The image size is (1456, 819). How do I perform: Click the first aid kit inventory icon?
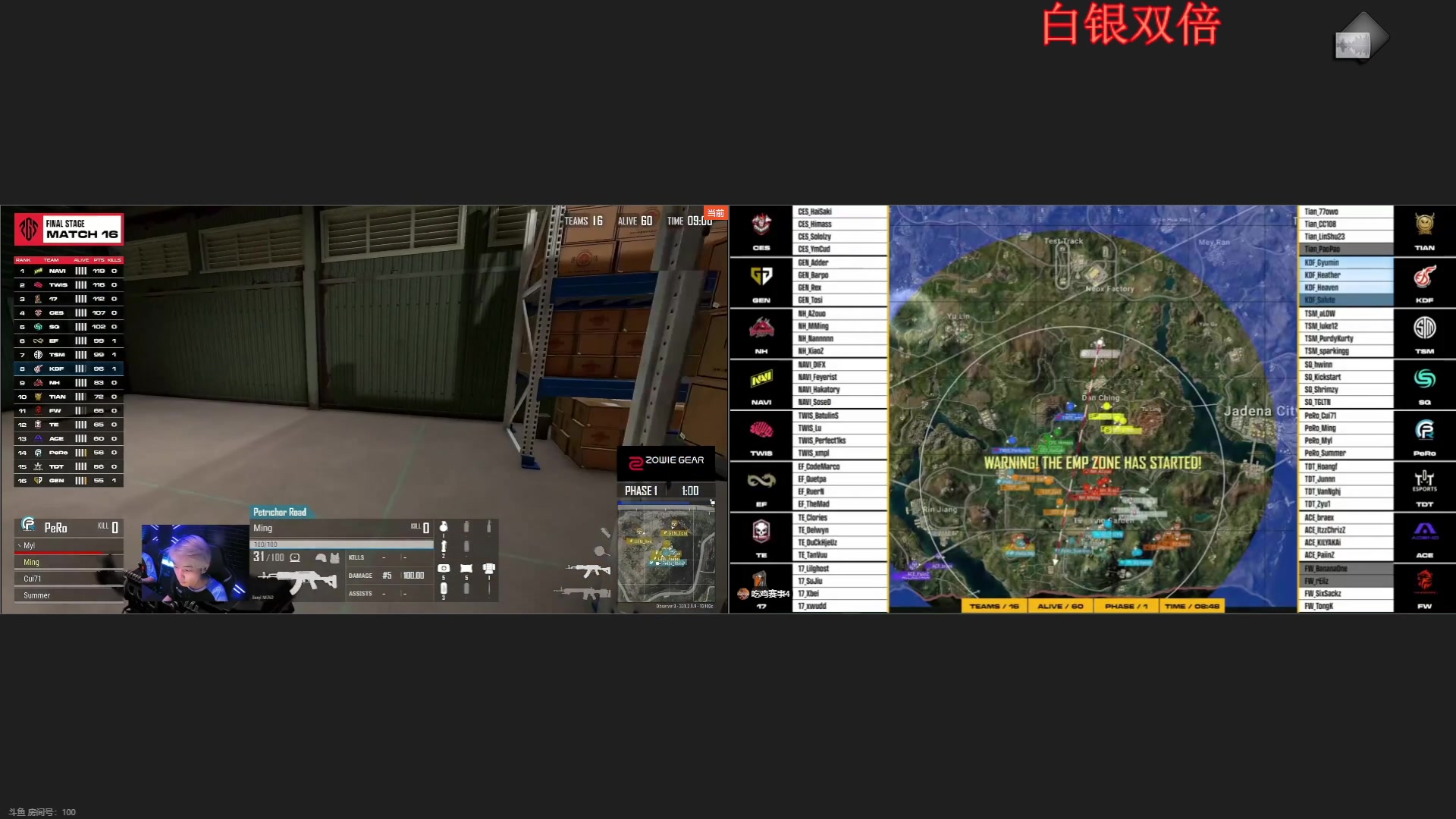444,568
